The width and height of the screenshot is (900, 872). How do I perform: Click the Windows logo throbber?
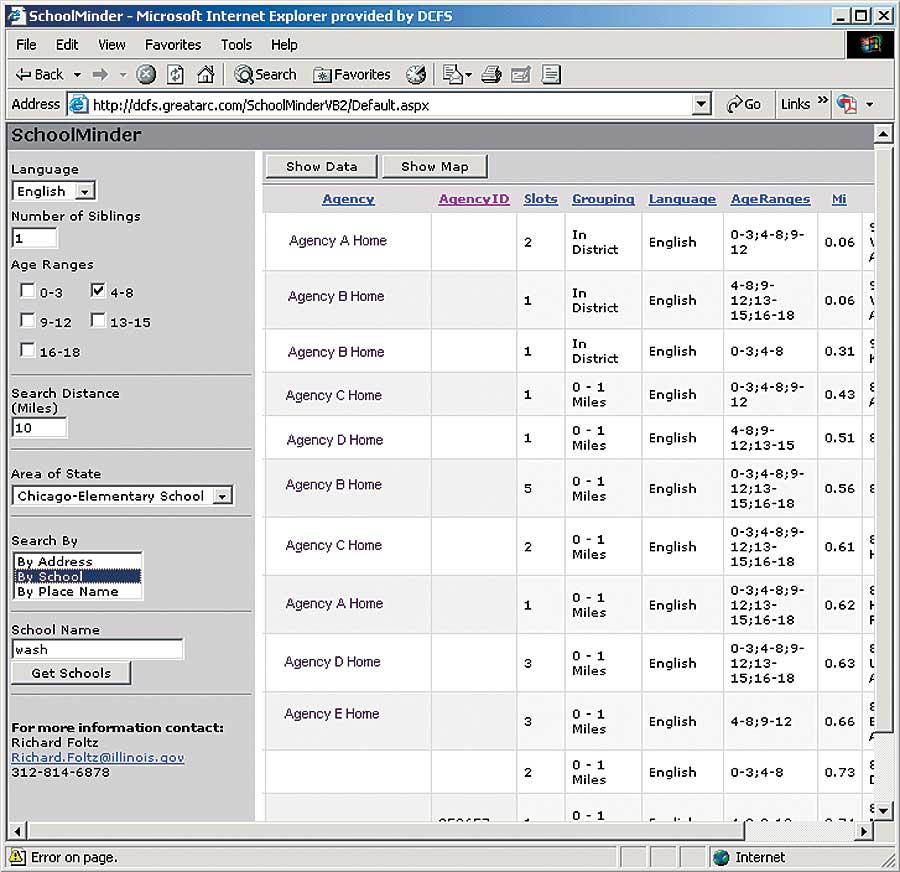tap(870, 45)
